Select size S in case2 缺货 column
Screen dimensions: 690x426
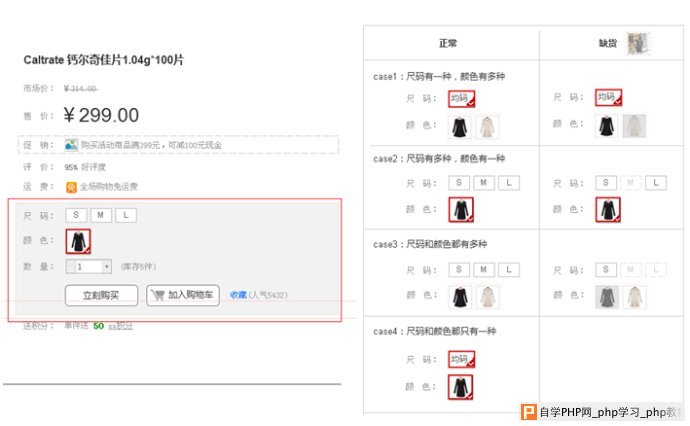click(x=606, y=183)
